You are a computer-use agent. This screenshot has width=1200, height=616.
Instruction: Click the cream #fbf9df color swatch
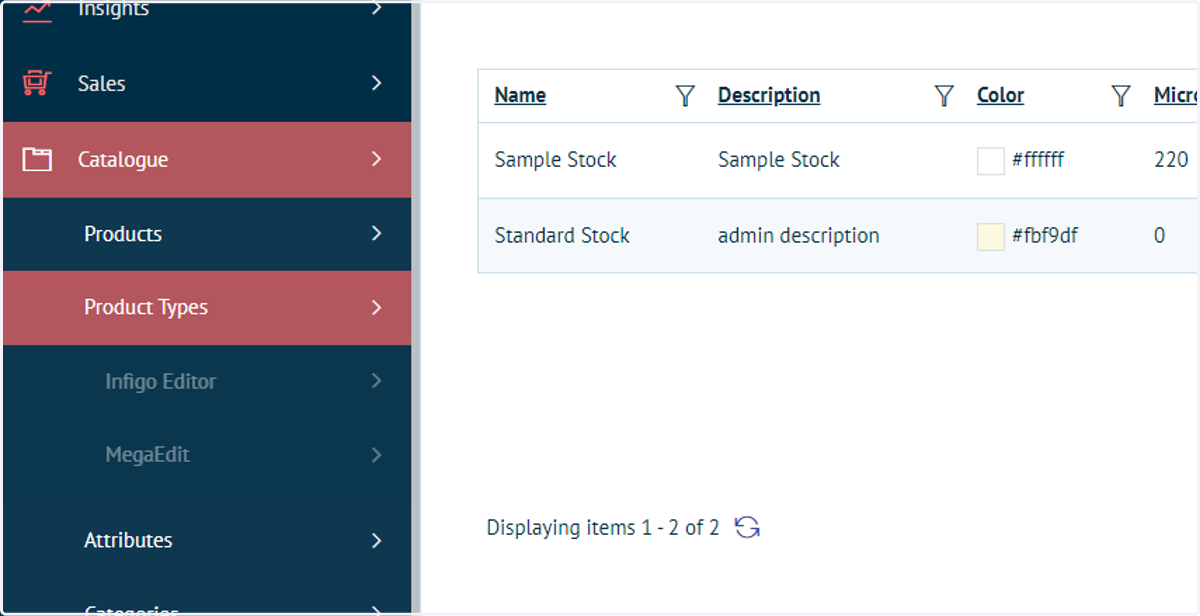click(990, 237)
